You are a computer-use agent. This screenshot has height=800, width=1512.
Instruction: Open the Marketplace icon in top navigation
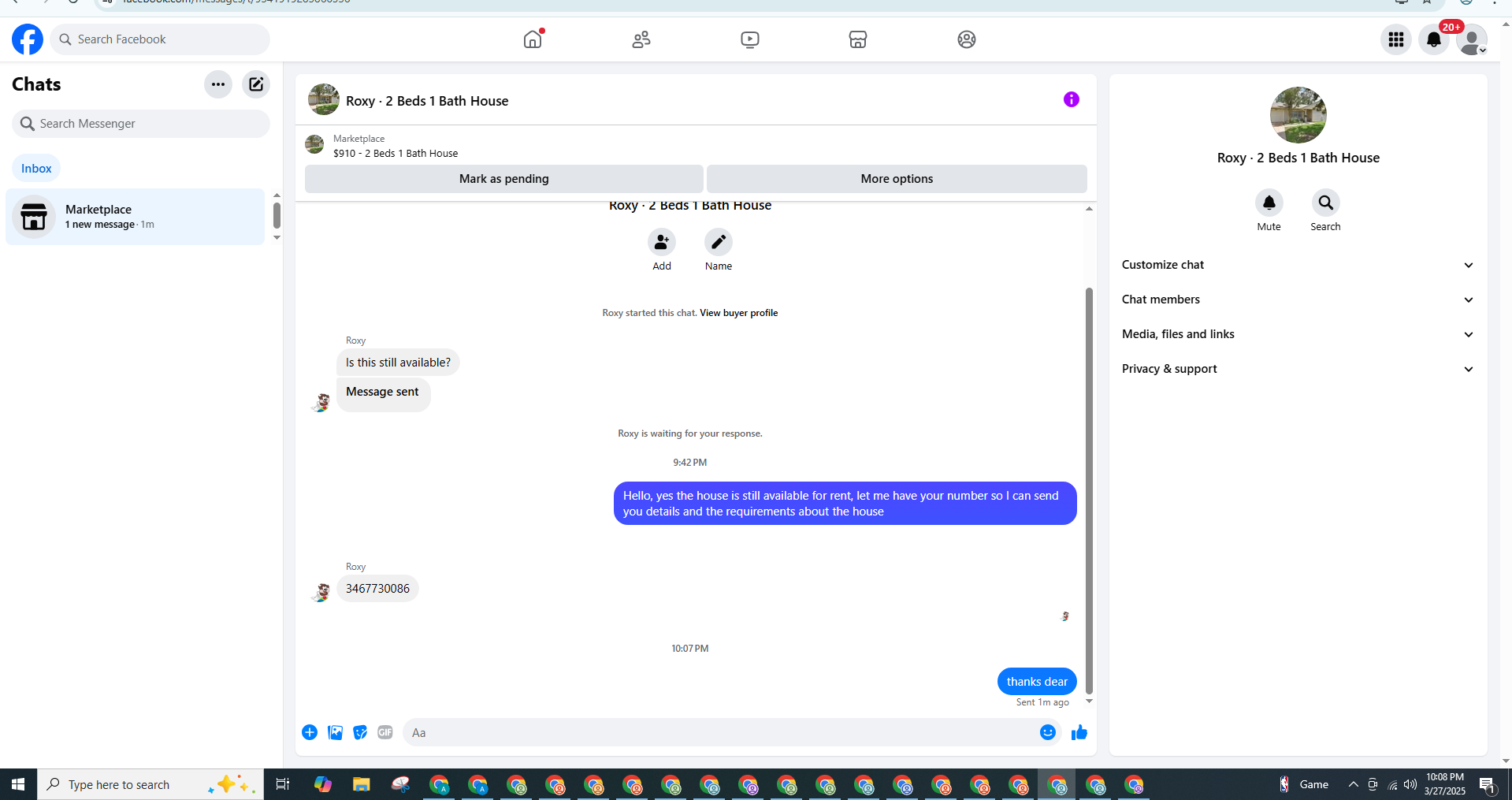[x=858, y=39]
